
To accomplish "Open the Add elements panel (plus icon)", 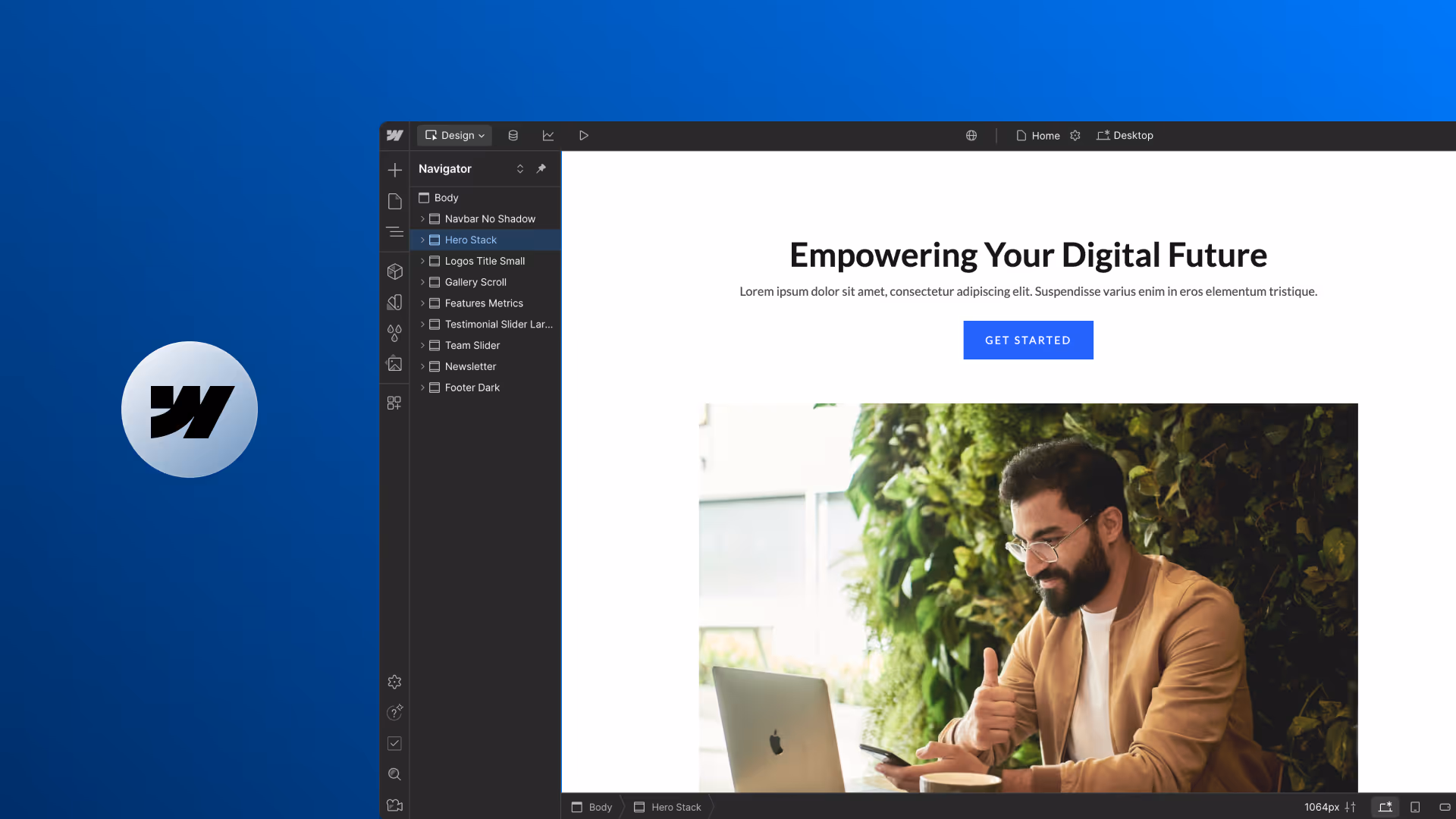I will click(x=394, y=170).
